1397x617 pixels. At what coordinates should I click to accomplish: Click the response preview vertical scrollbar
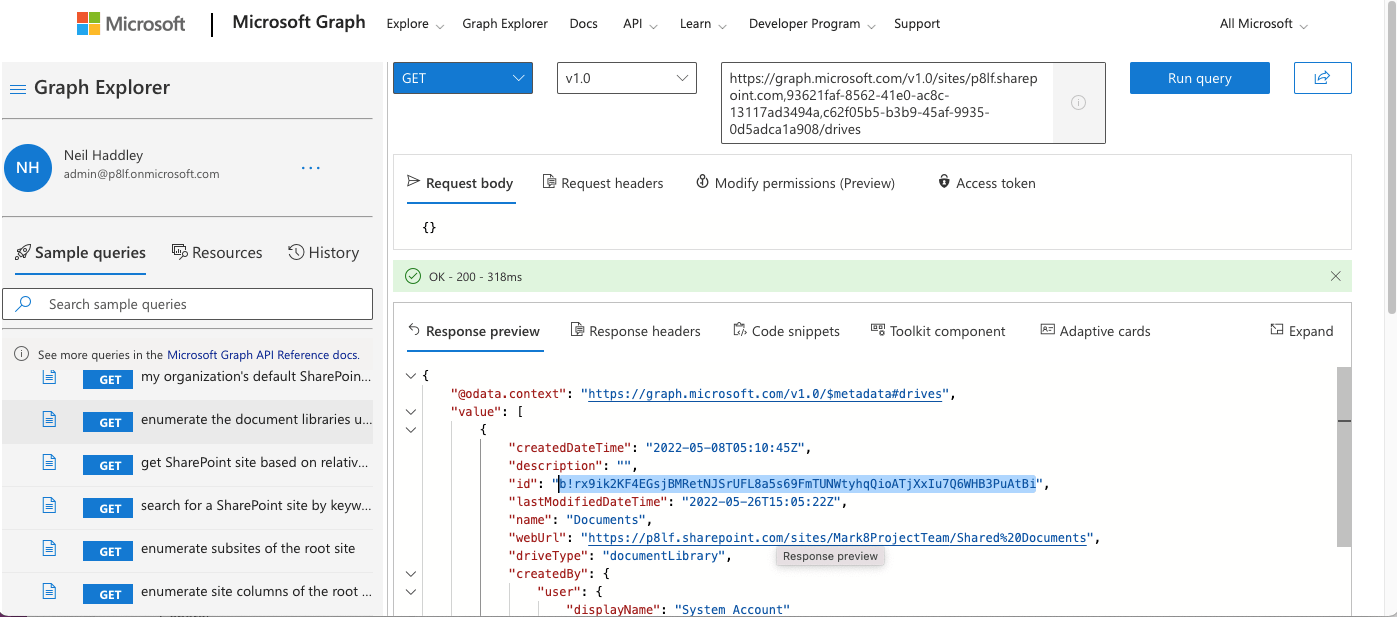[1343, 457]
